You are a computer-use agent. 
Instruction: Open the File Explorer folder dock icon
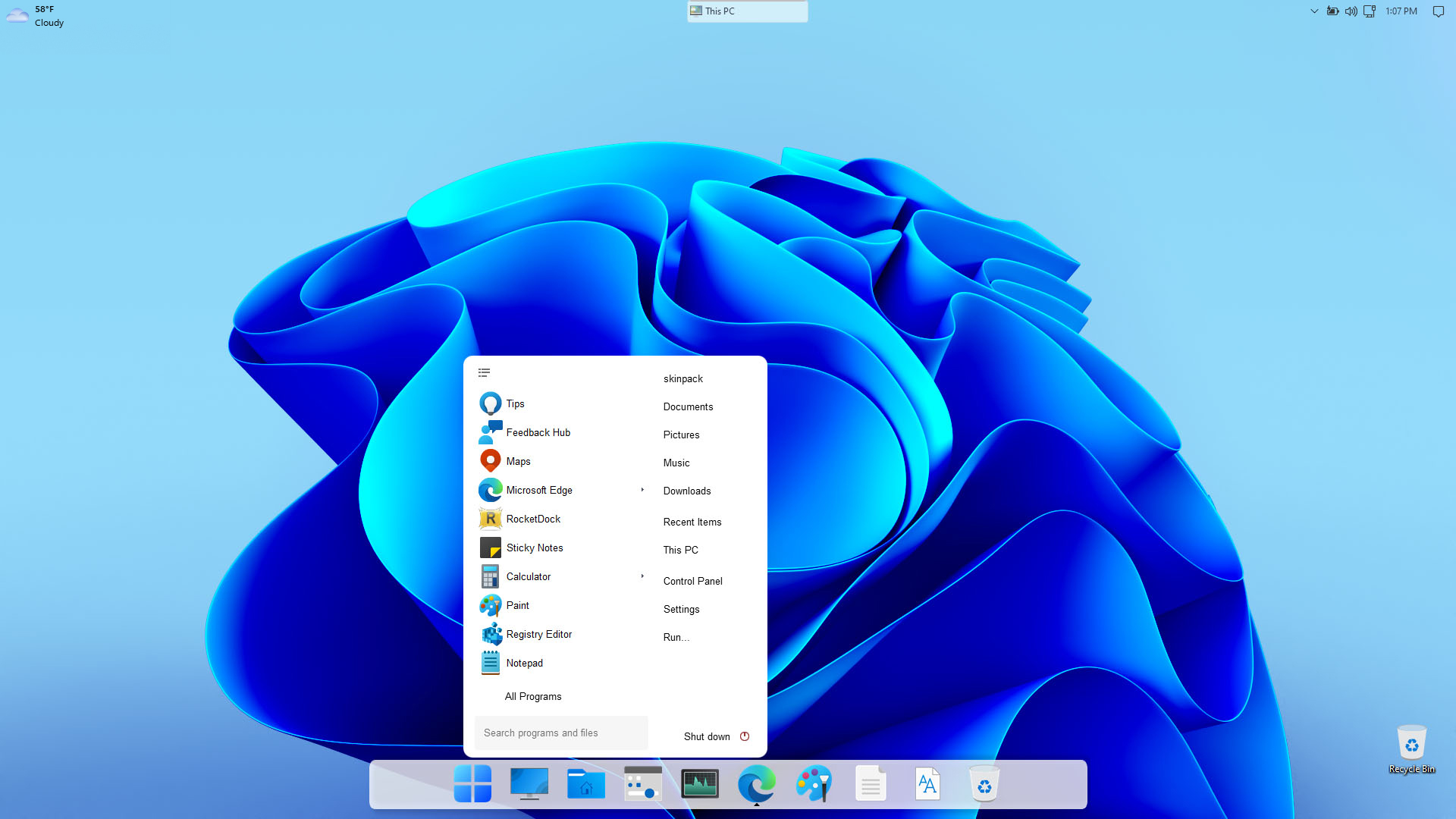pos(585,783)
